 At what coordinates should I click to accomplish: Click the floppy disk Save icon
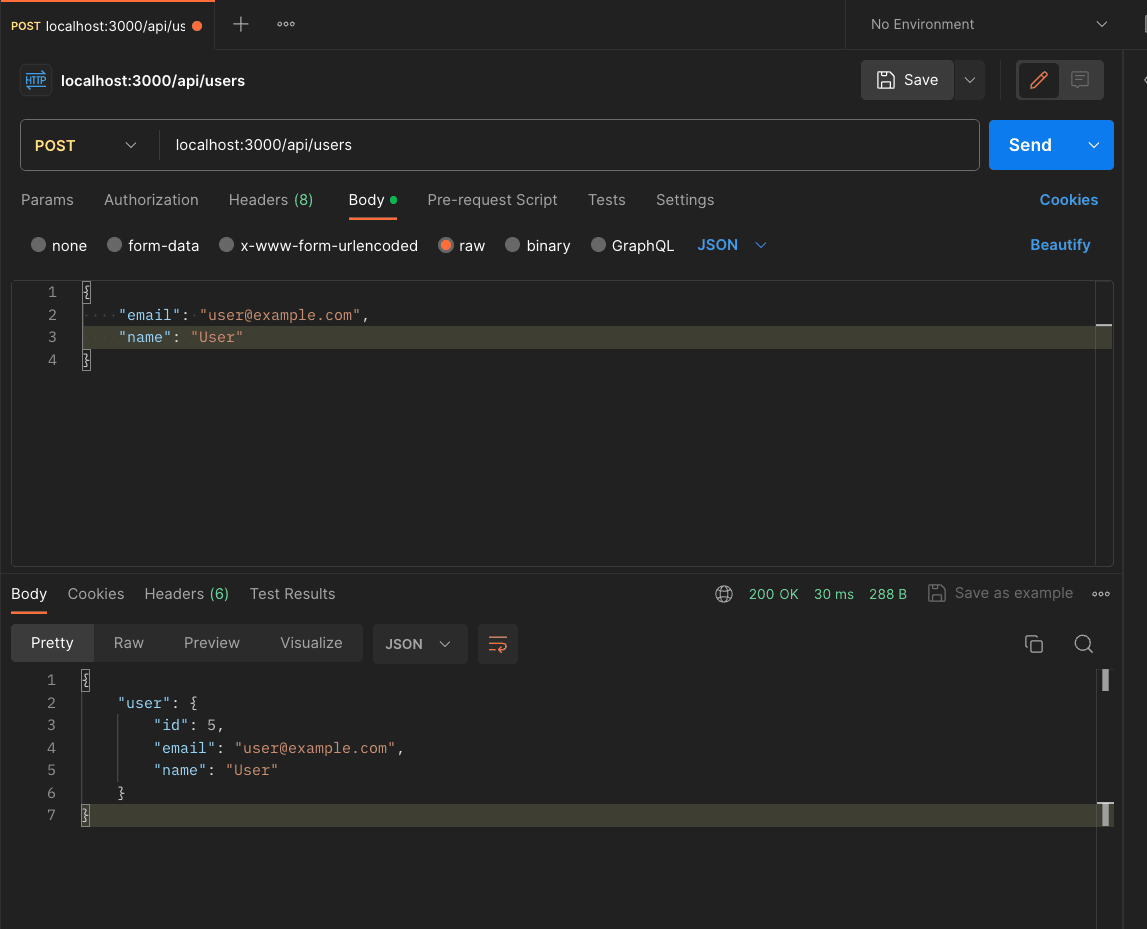tap(886, 80)
